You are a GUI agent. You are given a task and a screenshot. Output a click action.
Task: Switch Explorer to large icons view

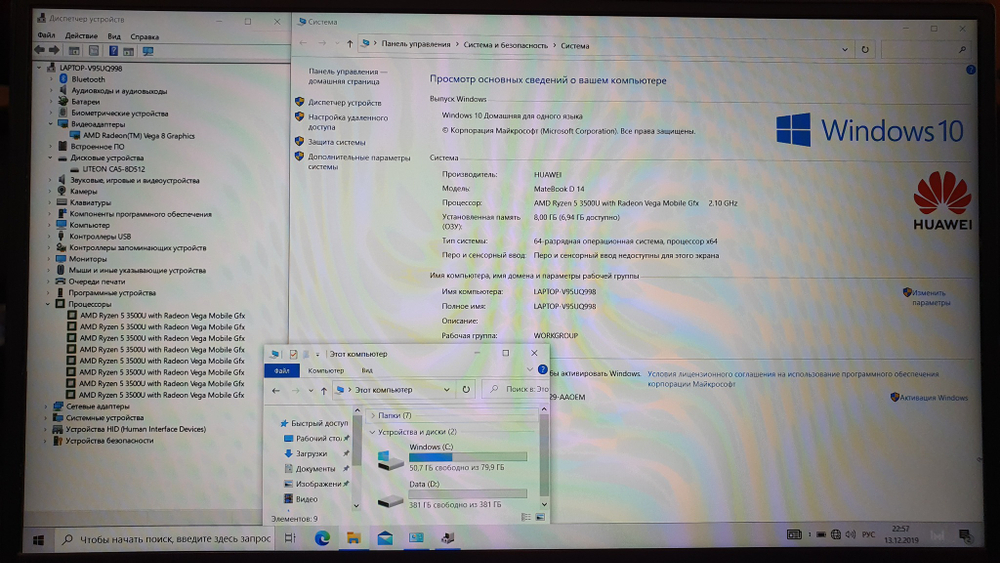coord(540,517)
